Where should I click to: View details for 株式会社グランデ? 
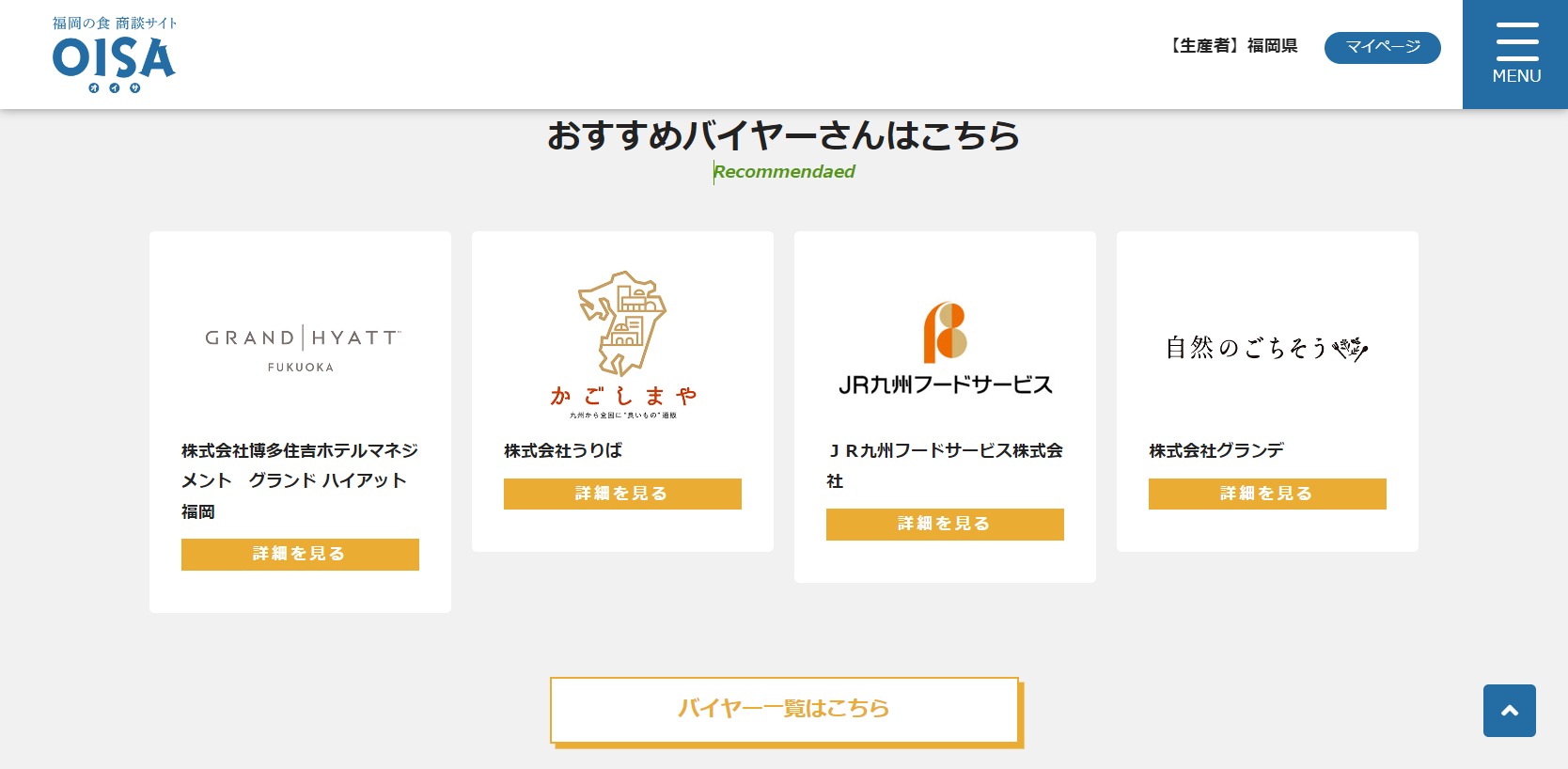(1267, 494)
